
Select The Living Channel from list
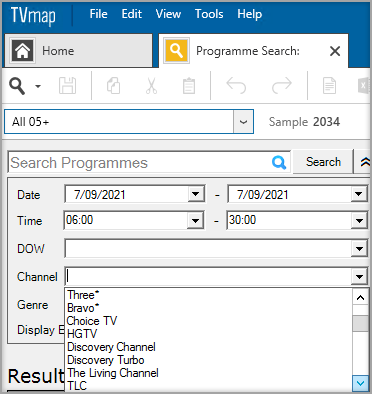[208, 373]
